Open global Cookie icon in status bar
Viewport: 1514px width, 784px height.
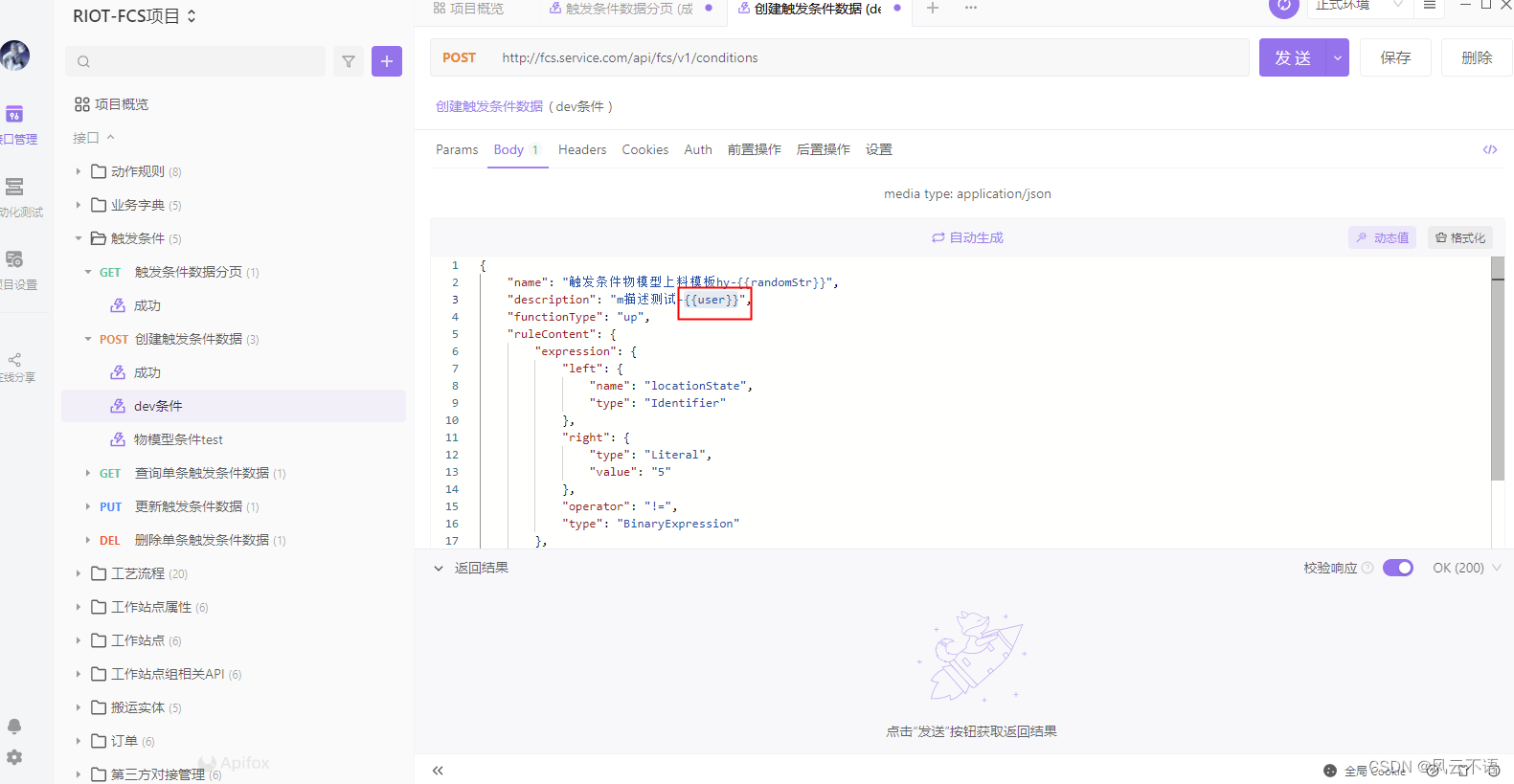click(1330, 771)
